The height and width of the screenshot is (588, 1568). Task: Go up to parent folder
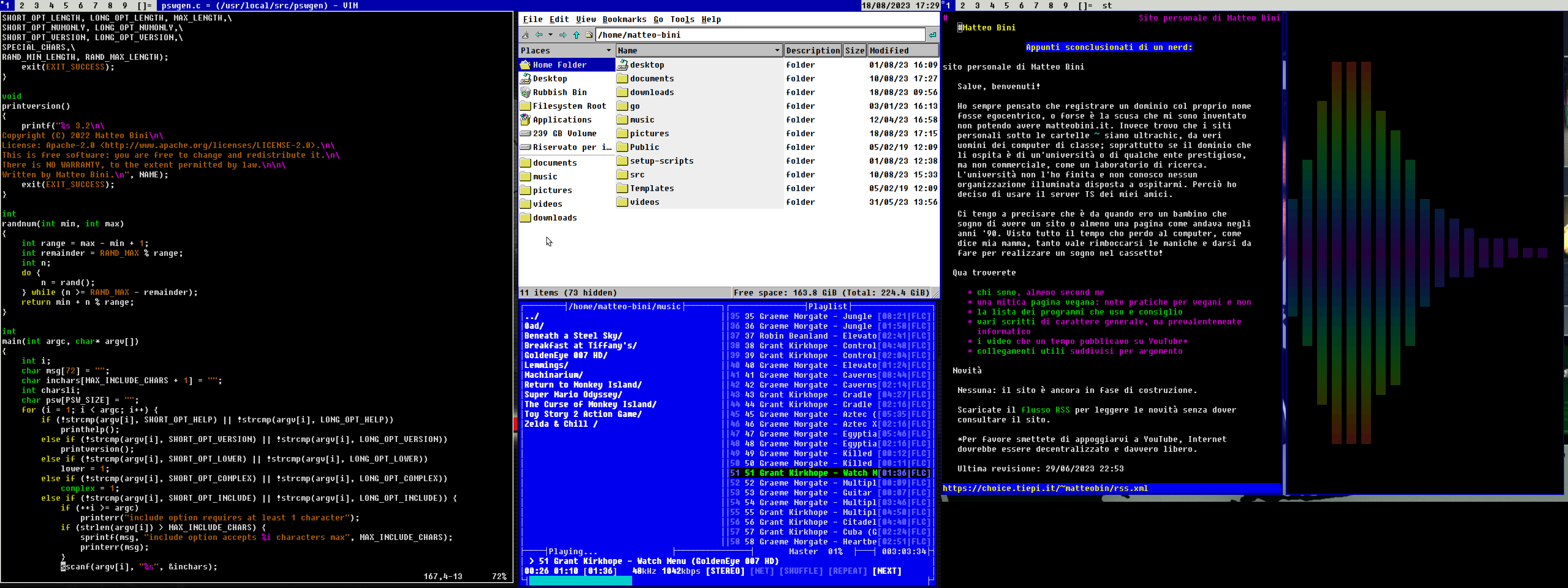click(x=576, y=35)
